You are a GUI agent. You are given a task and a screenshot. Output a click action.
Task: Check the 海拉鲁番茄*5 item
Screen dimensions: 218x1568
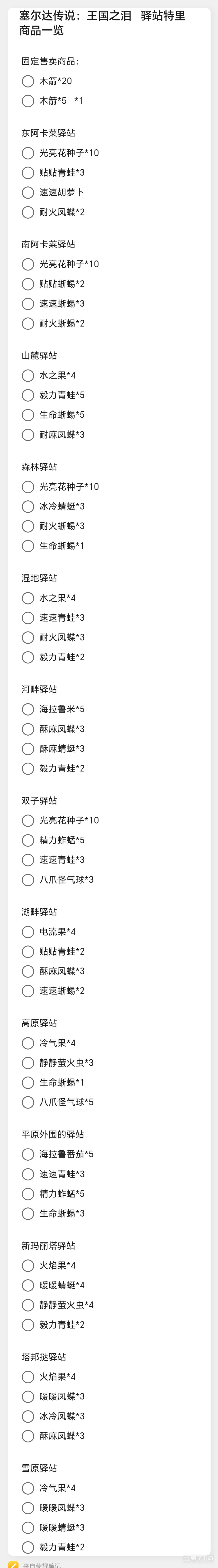[27, 1154]
